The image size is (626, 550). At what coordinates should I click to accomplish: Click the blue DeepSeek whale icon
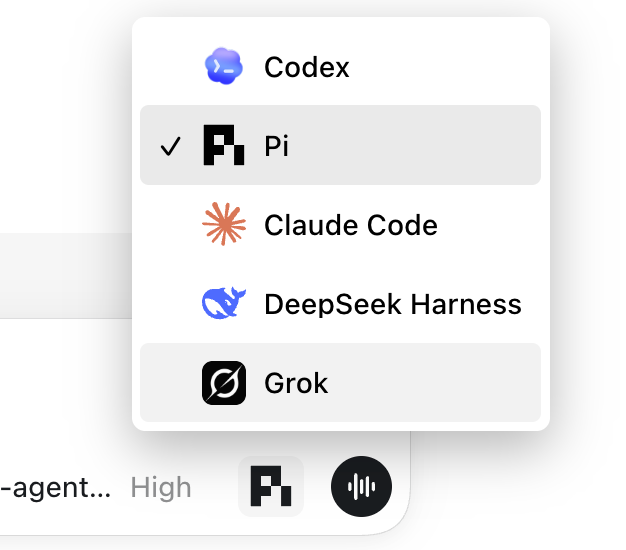coord(224,303)
